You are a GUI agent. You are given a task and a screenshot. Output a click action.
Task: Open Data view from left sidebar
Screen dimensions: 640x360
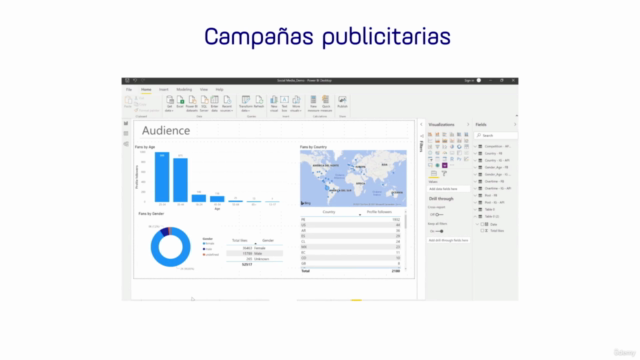click(x=126, y=133)
